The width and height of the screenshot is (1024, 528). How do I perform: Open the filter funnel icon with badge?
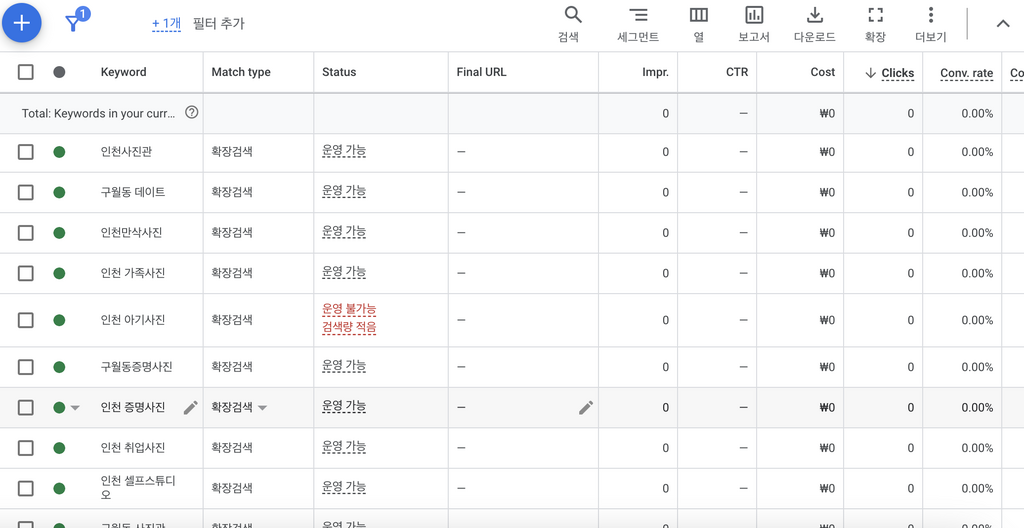coord(75,22)
